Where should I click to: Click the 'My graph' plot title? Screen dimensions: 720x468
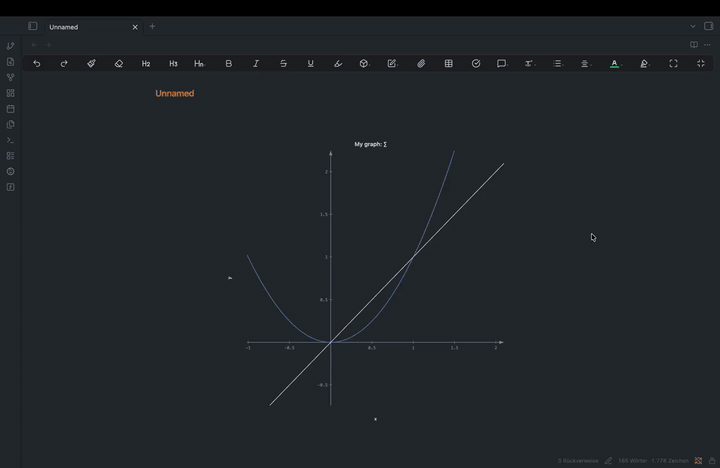click(x=371, y=144)
